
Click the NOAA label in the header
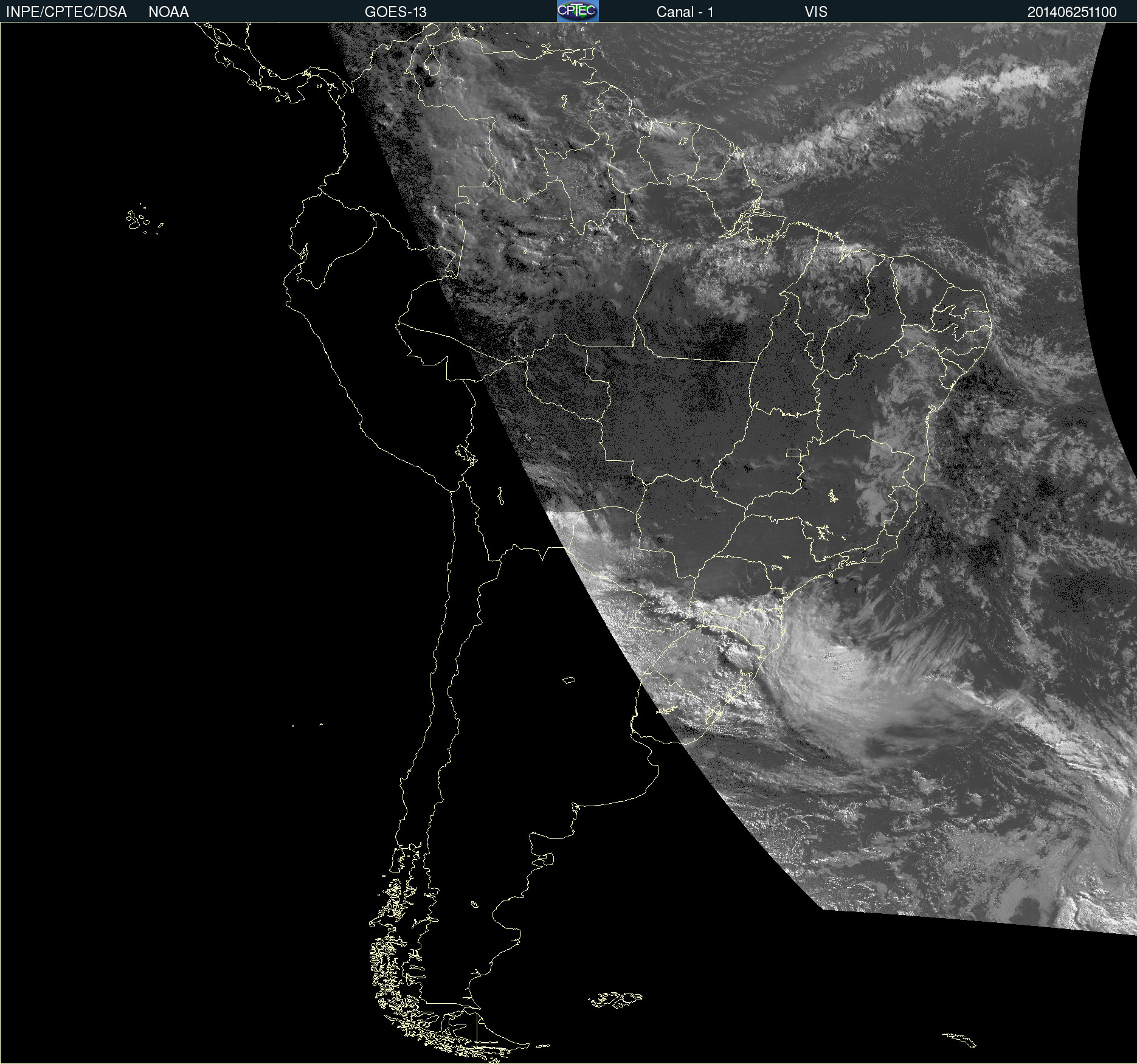[168, 12]
